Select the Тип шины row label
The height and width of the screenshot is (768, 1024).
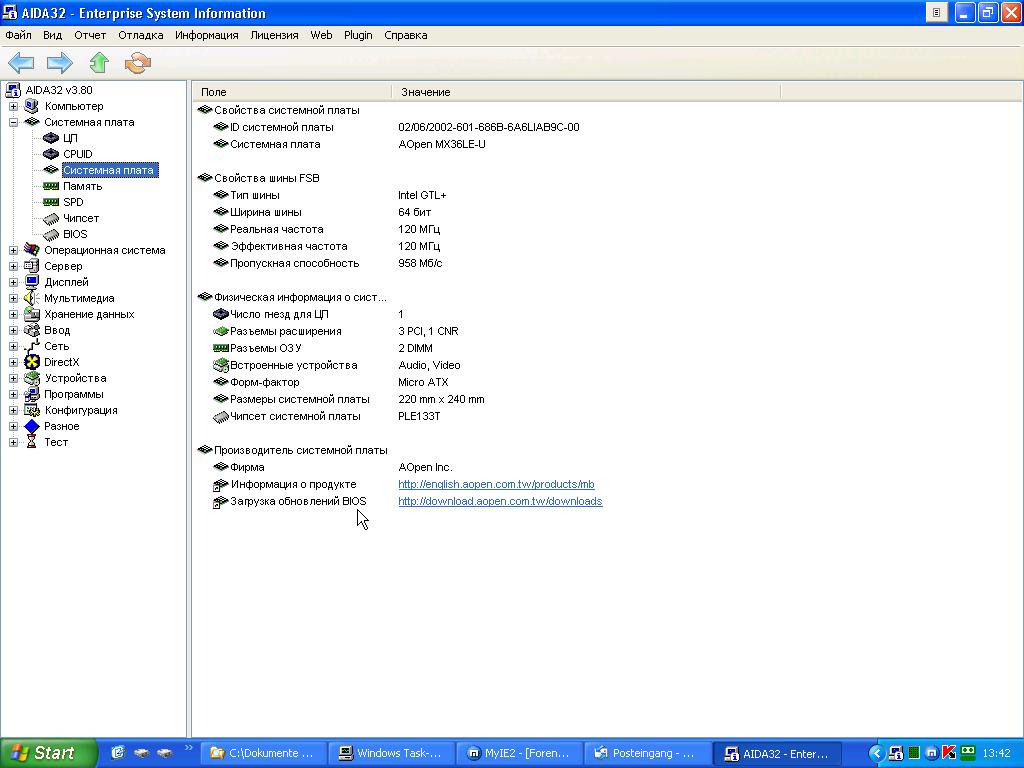(255, 195)
